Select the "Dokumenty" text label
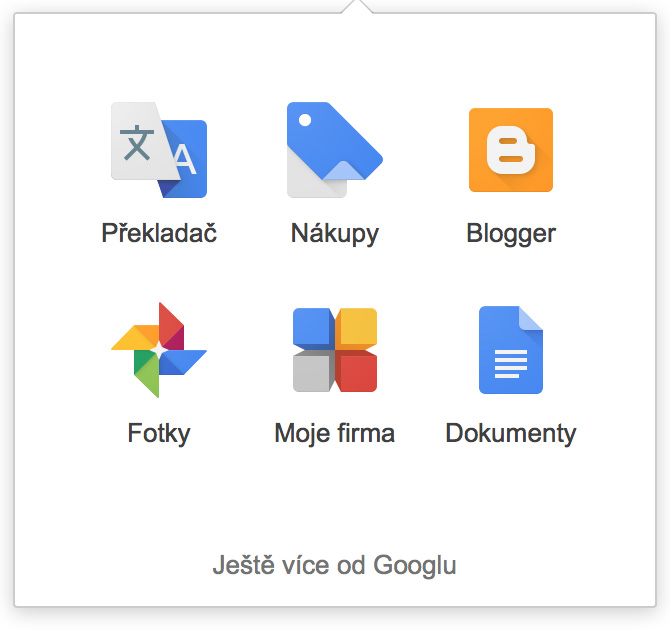Image resolution: width=670 pixels, height=630 pixels. click(x=510, y=434)
